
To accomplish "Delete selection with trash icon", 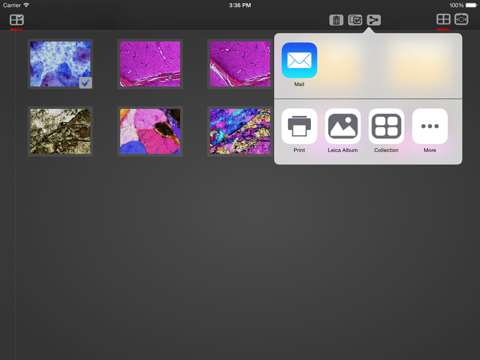I will pos(336,20).
